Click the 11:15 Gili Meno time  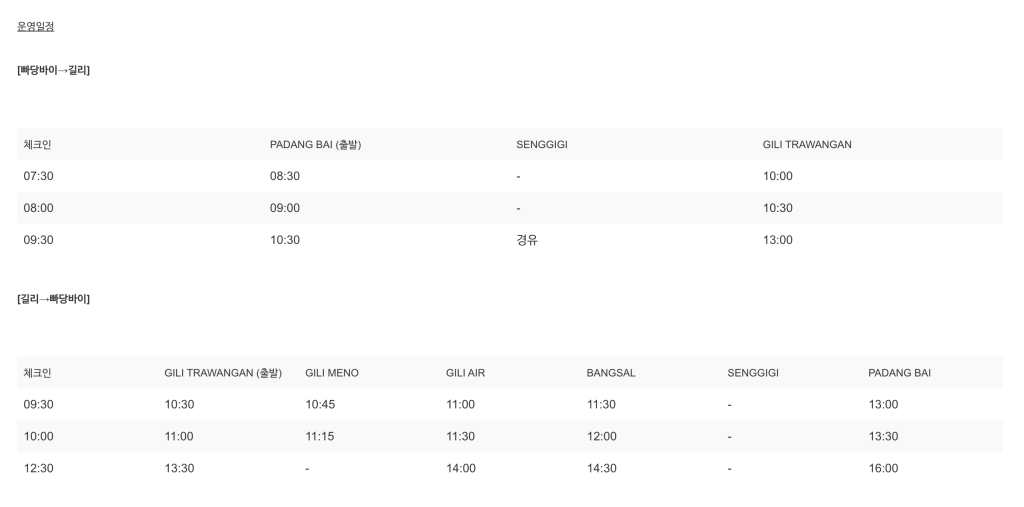point(320,437)
